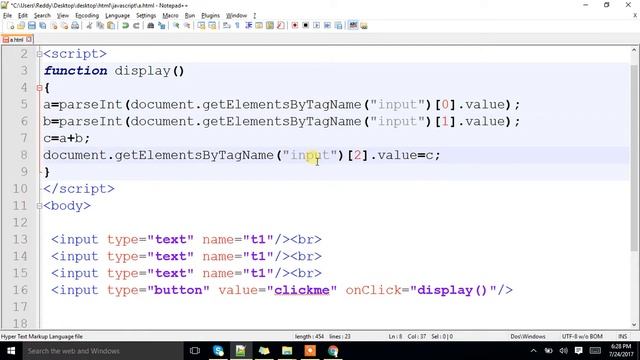This screenshot has height=360, width=640.
Task: Click the Replace toolbar icon
Action: point(162,26)
